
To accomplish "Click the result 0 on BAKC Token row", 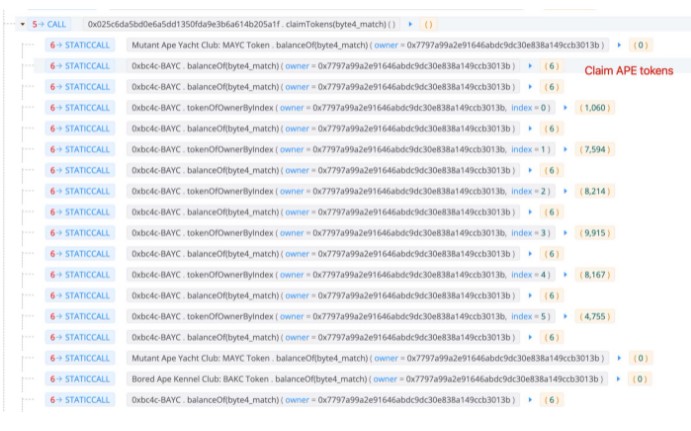I will (640, 379).
